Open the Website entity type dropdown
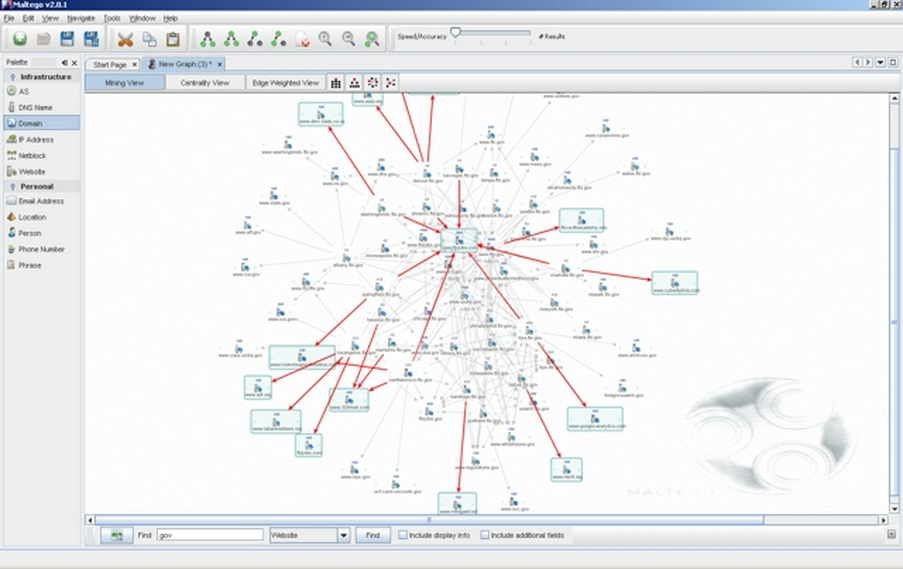903x569 pixels. coord(344,535)
